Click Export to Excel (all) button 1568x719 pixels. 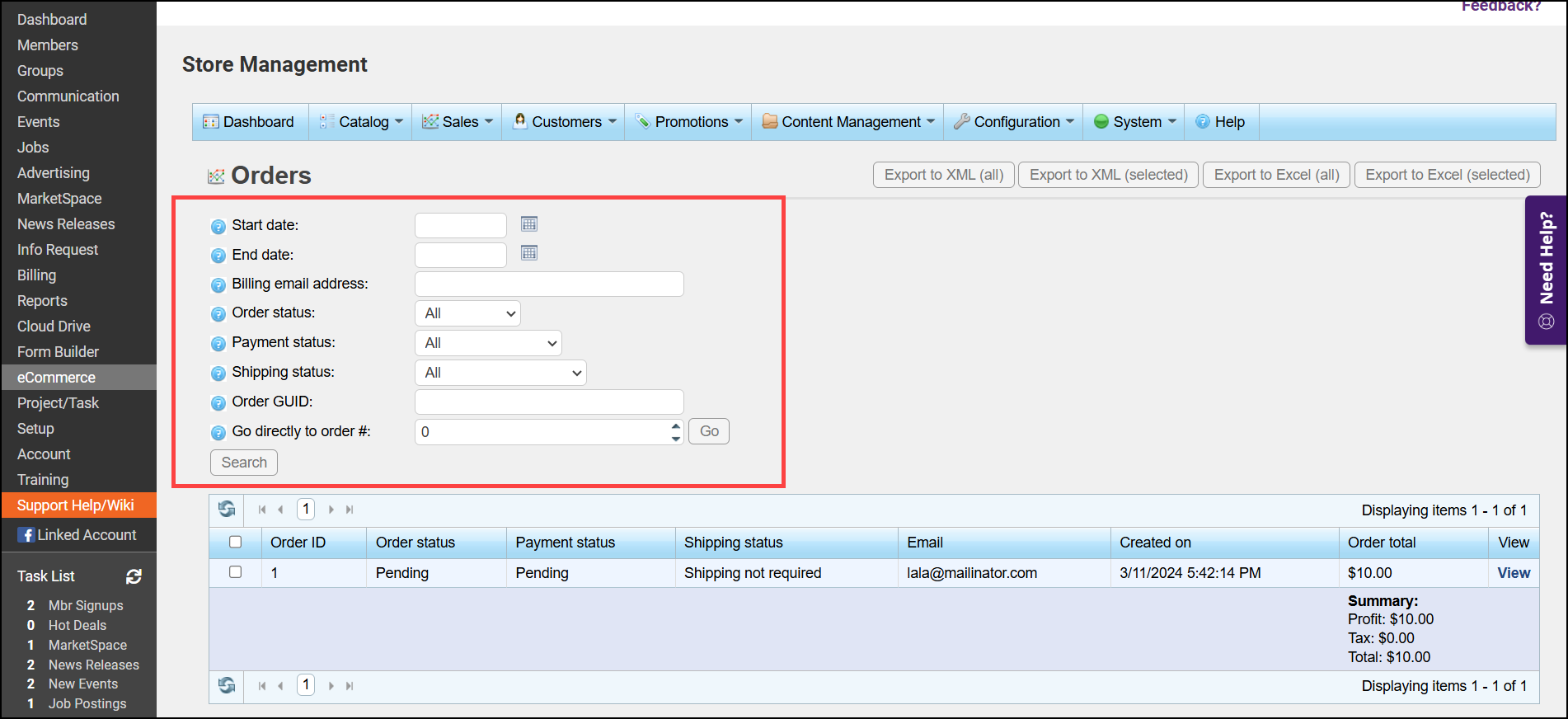pyautogui.click(x=1276, y=175)
